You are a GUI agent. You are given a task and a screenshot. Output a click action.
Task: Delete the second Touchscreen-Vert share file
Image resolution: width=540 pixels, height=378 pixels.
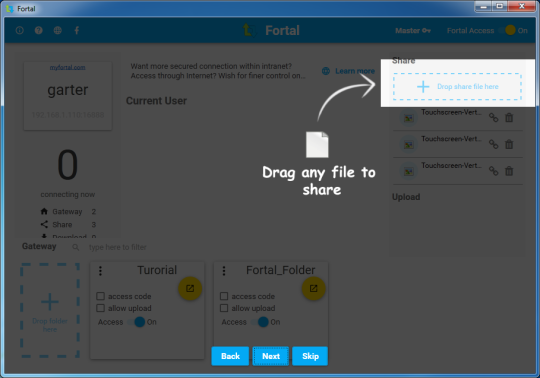509,144
